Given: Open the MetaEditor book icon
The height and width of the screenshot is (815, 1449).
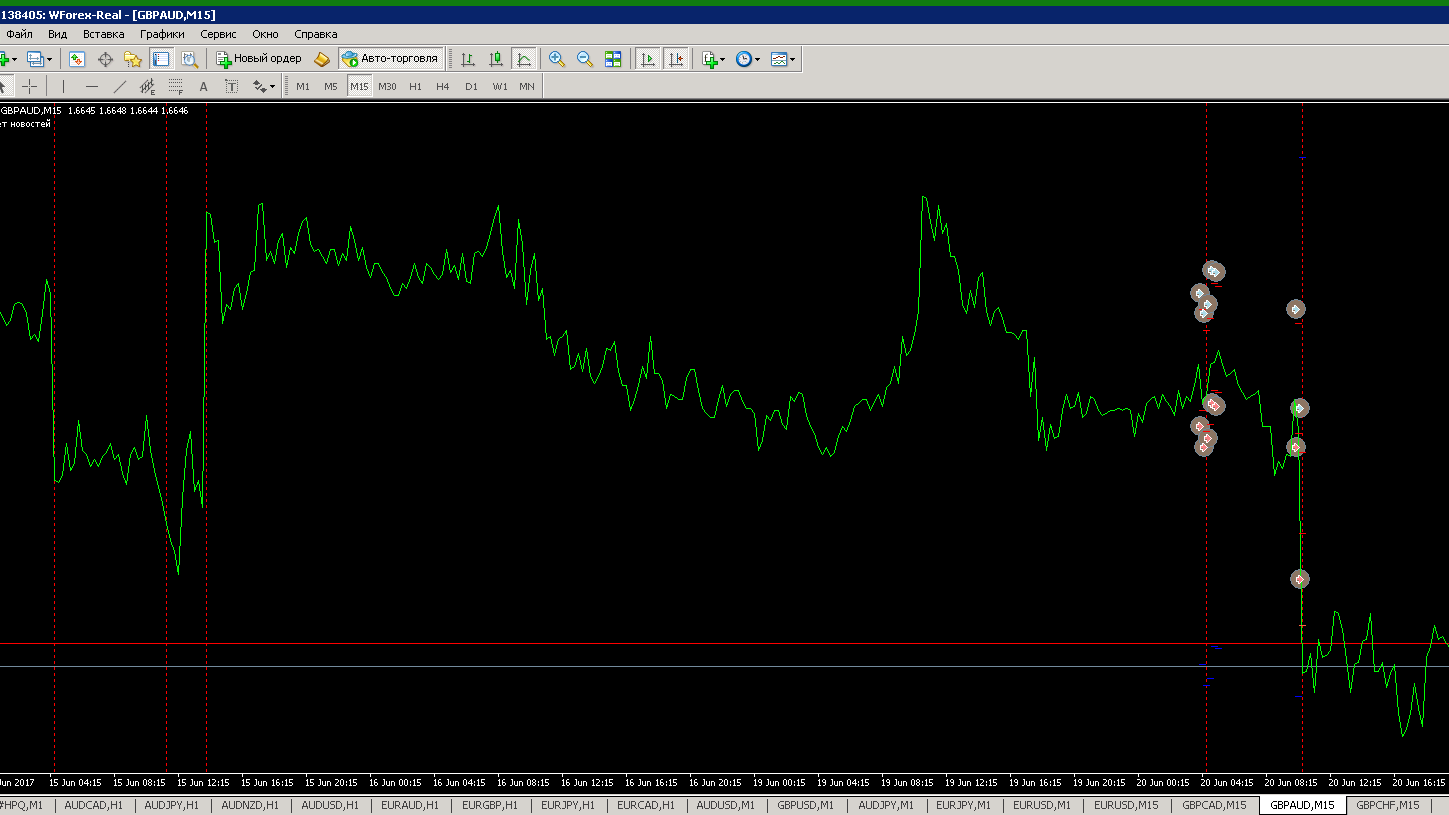Looking at the screenshot, I should coord(321,59).
